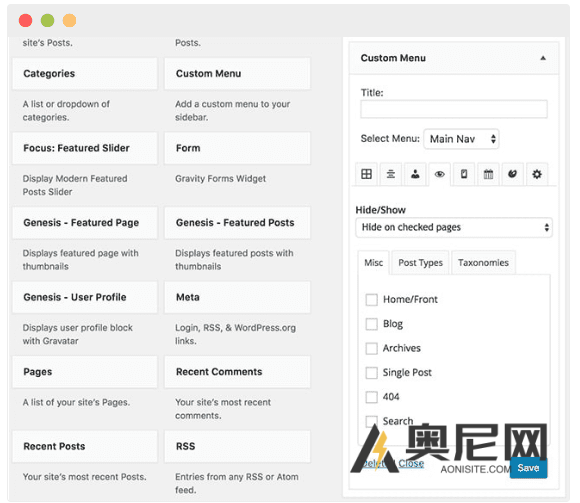Check the Home/Front checkbox
The image size is (580, 503).
371,300
